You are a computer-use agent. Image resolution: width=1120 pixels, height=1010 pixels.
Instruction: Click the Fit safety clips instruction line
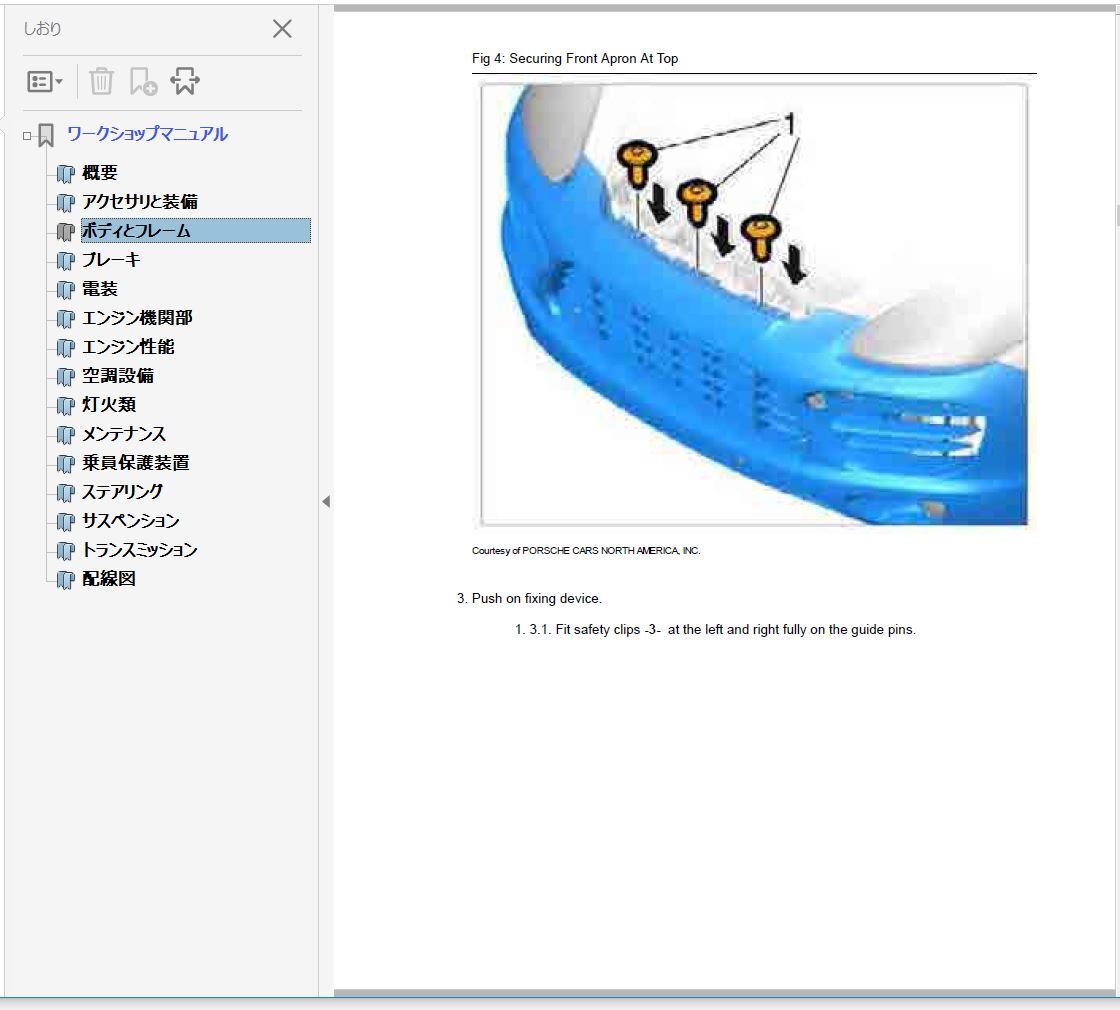click(x=715, y=629)
